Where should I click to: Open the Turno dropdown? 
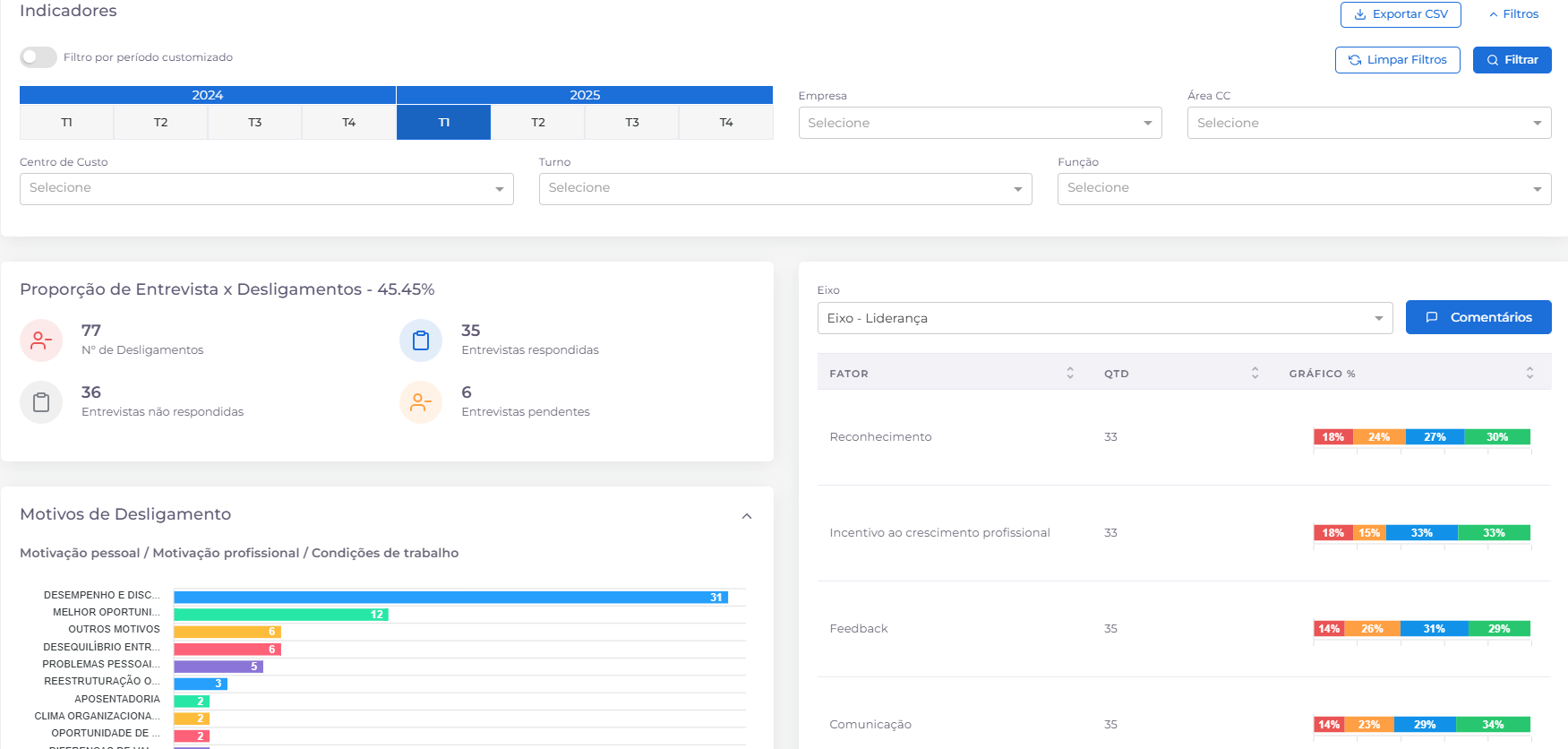[x=784, y=188]
